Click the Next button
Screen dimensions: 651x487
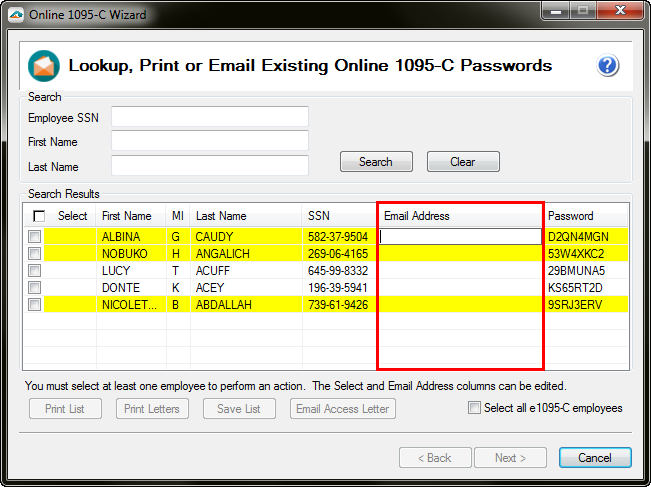[x=510, y=458]
